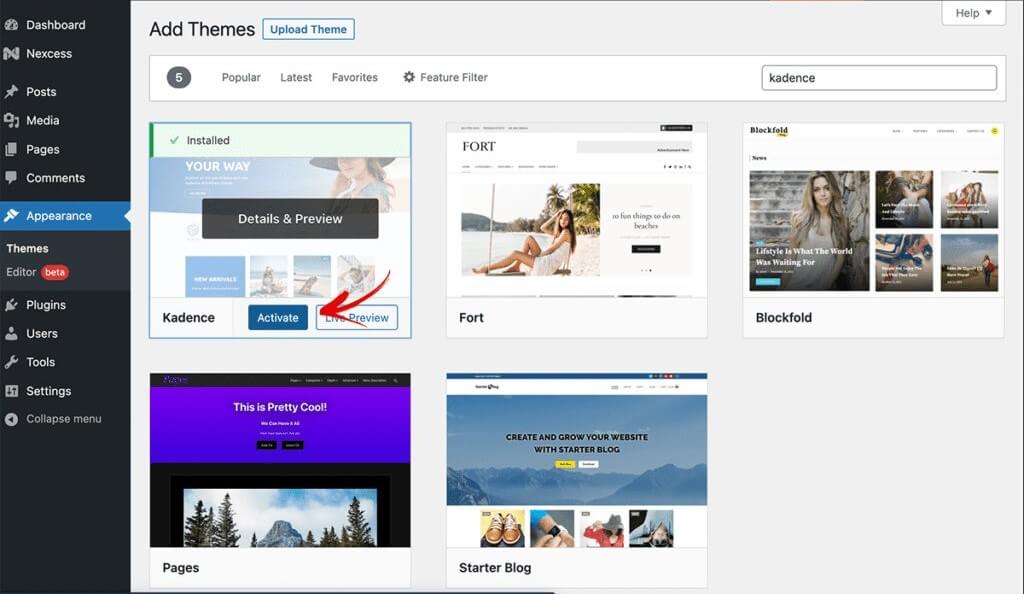Click the Starter Blog theme thumbnail
Image resolution: width=1024 pixels, height=594 pixels.
(577, 460)
